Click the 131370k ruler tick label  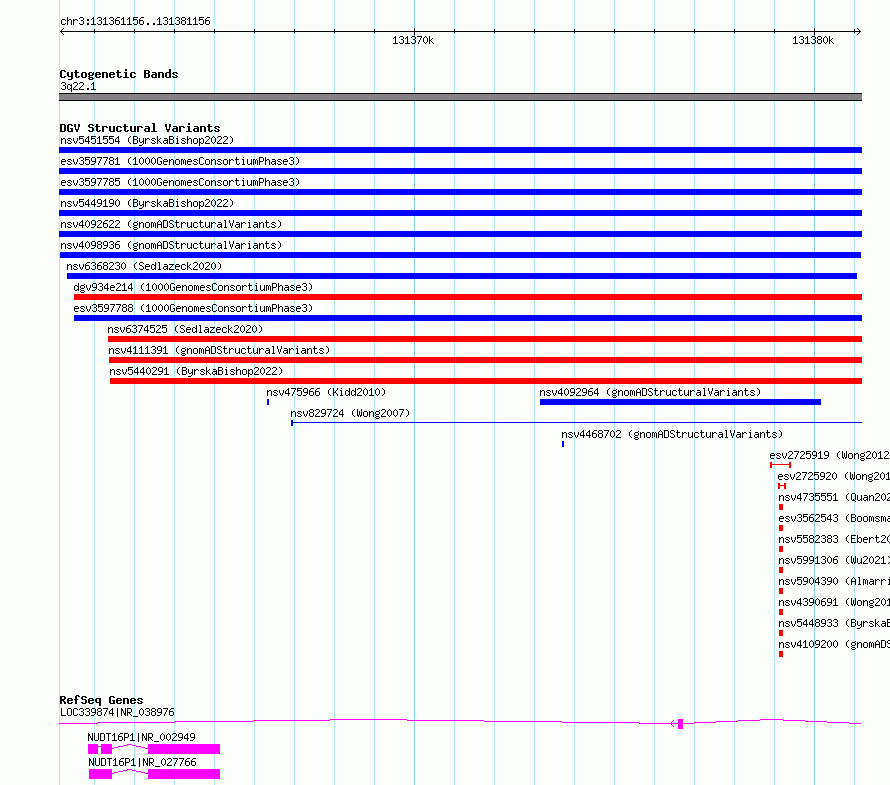pyautogui.click(x=413, y=40)
